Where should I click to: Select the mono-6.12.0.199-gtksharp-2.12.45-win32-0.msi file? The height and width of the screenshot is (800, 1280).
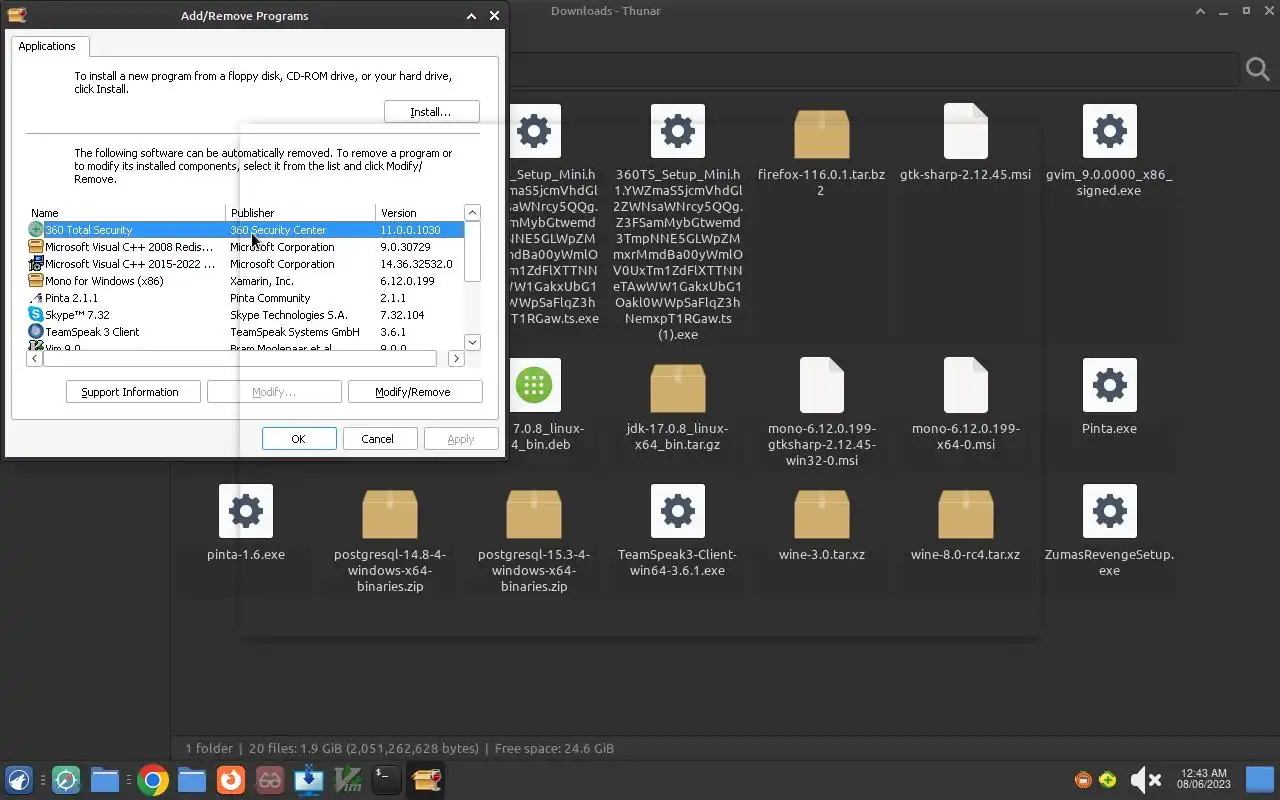[x=821, y=385]
